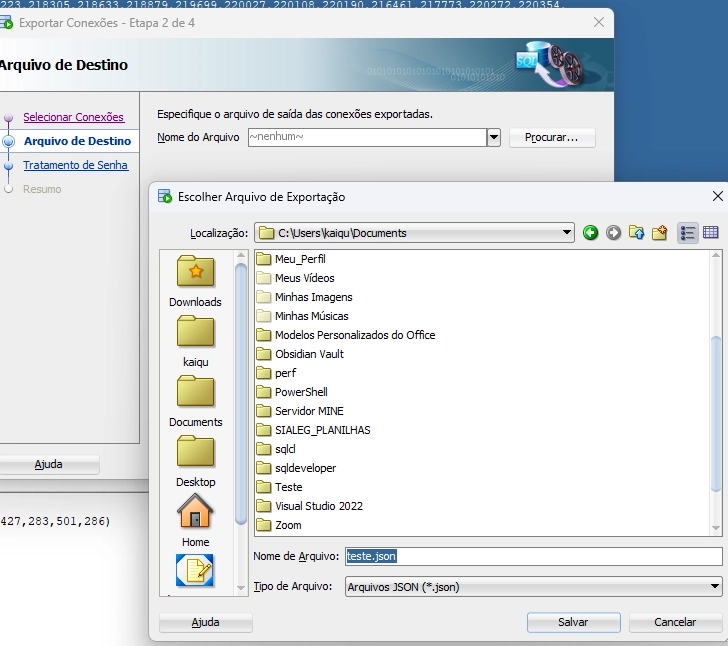
Task: Switch to list view icon
Action: click(688, 232)
